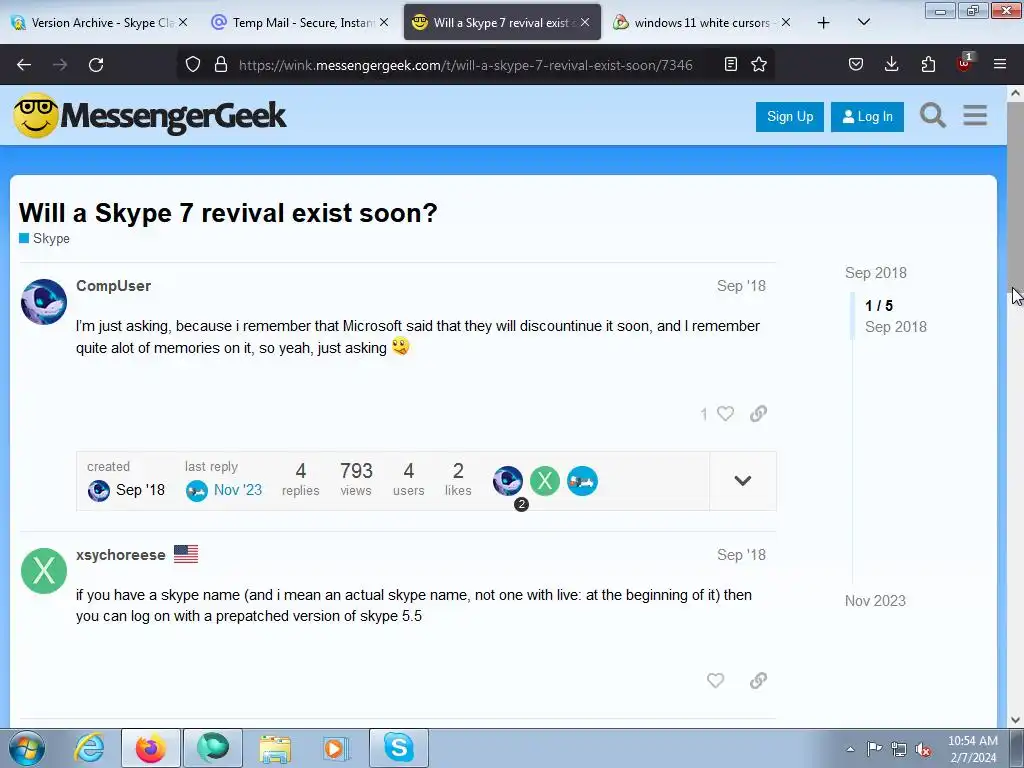
Task: Toggle reader view in address bar
Action: point(731,64)
